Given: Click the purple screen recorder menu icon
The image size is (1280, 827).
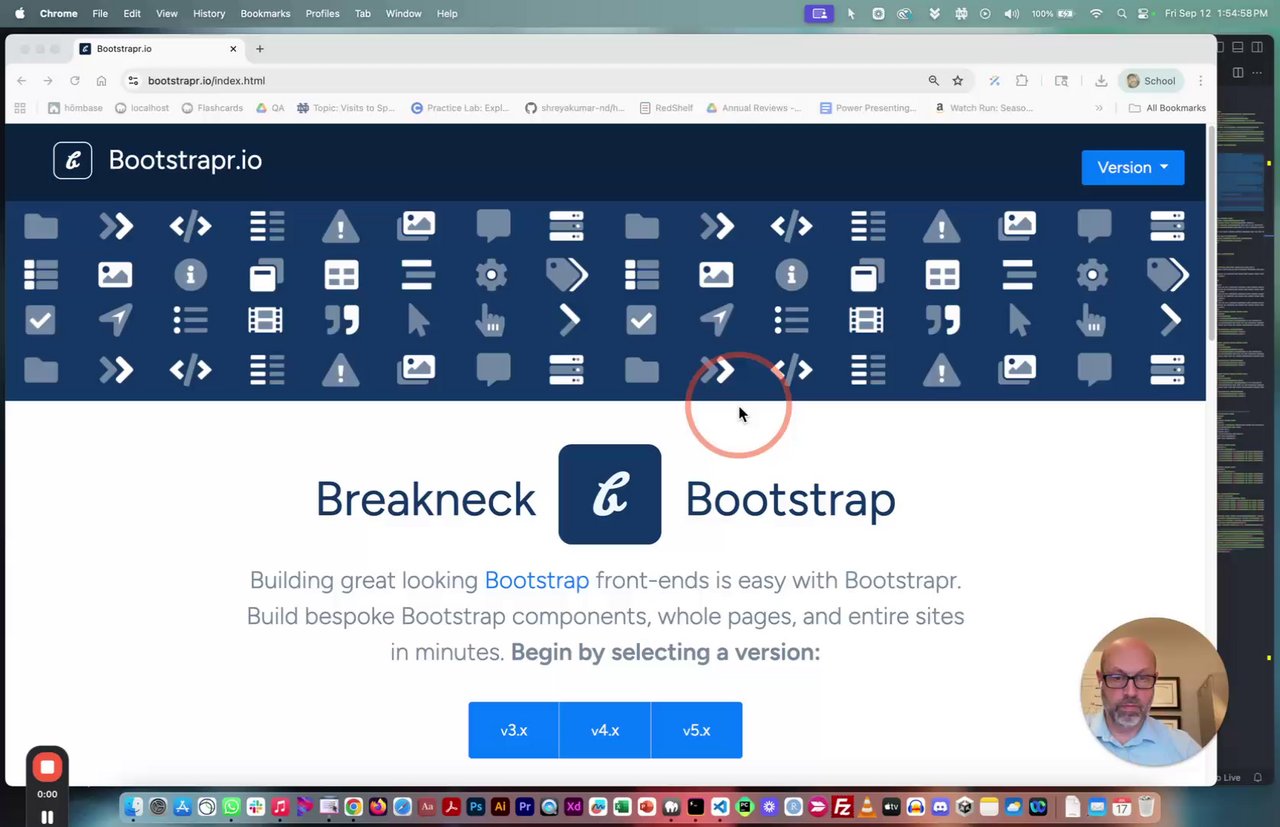Looking at the screenshot, I should tap(819, 13).
